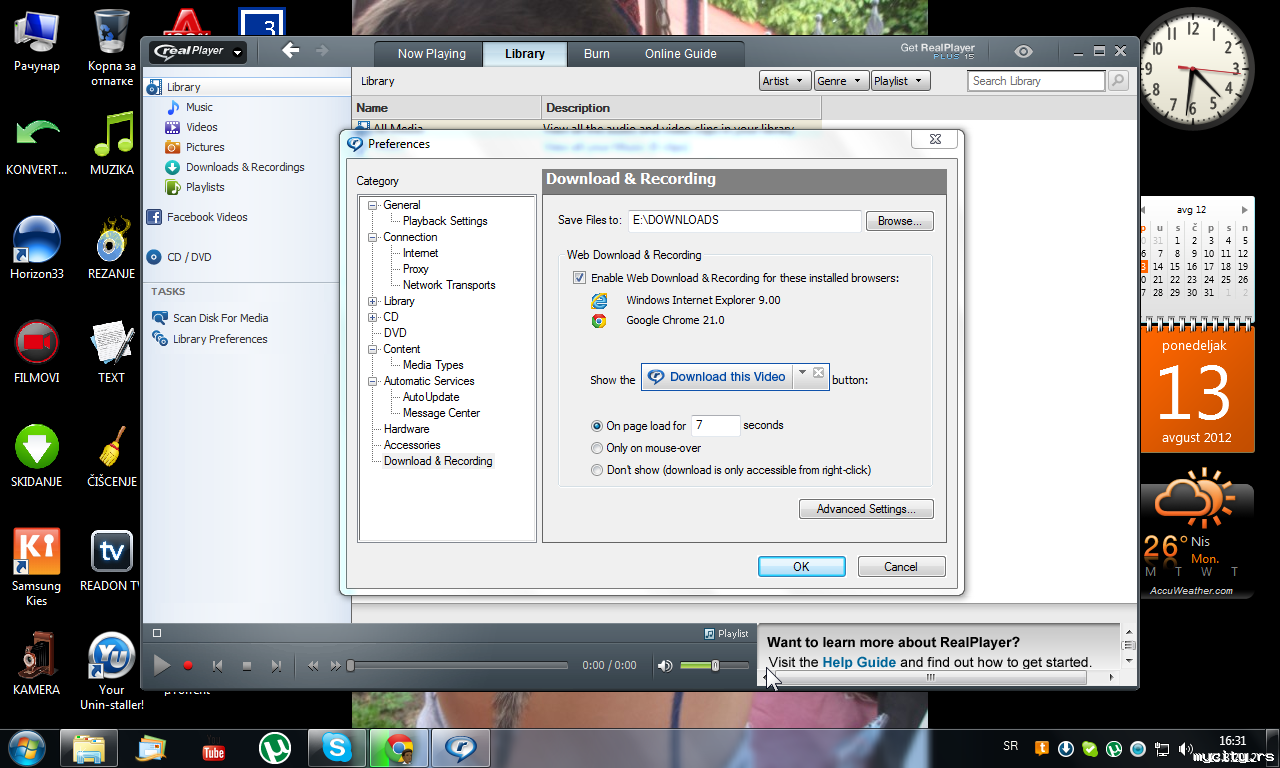Open Pictures in the Library sidebar
1280x768 pixels.
pyautogui.click(x=205, y=147)
